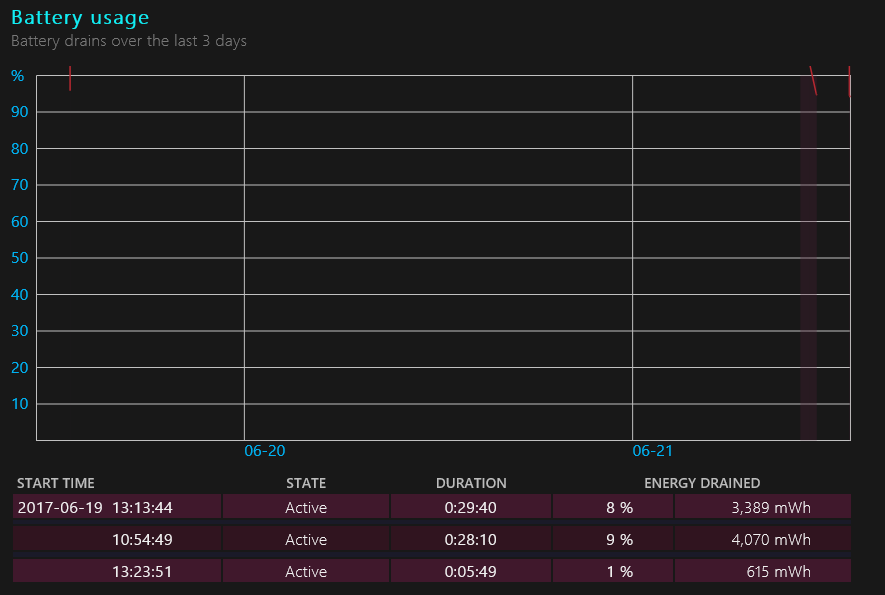Viewport: 885px width, 595px height.
Task: Click the 06-21 date label on the chart
Action: tap(653, 451)
